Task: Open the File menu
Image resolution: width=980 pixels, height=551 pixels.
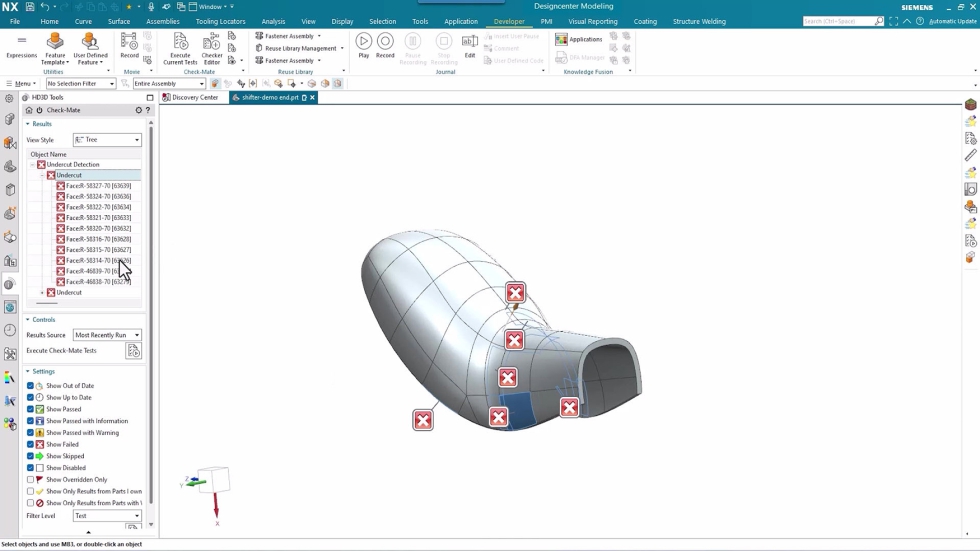Action: [15, 21]
